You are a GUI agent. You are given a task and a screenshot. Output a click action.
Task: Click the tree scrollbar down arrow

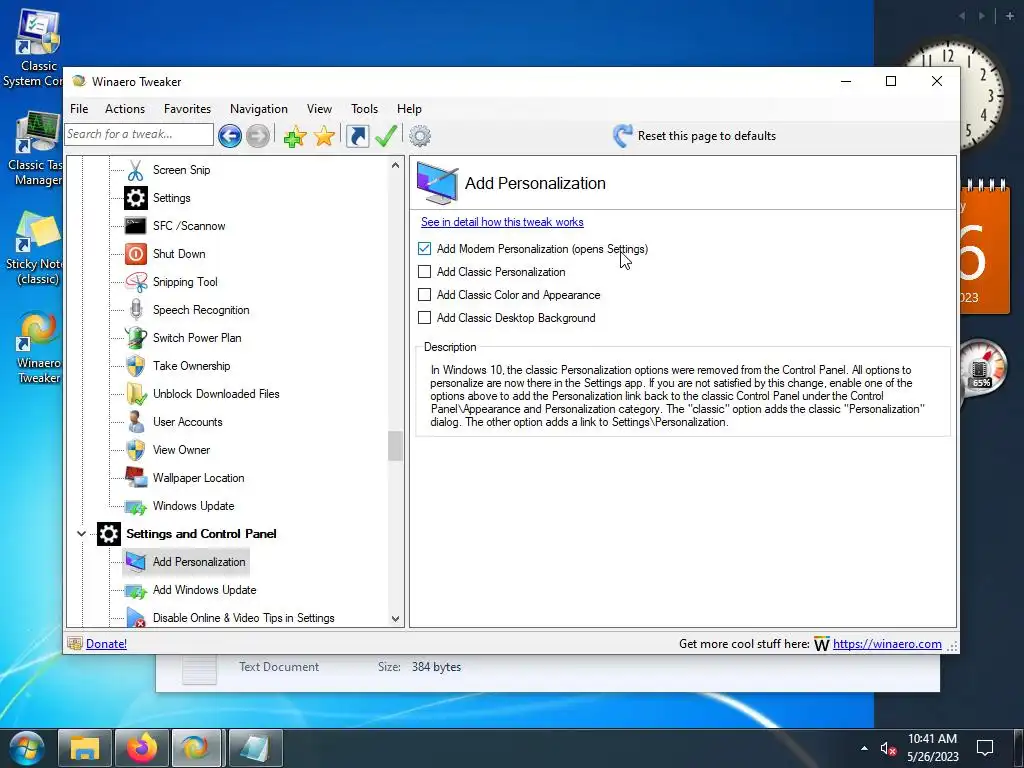point(395,618)
